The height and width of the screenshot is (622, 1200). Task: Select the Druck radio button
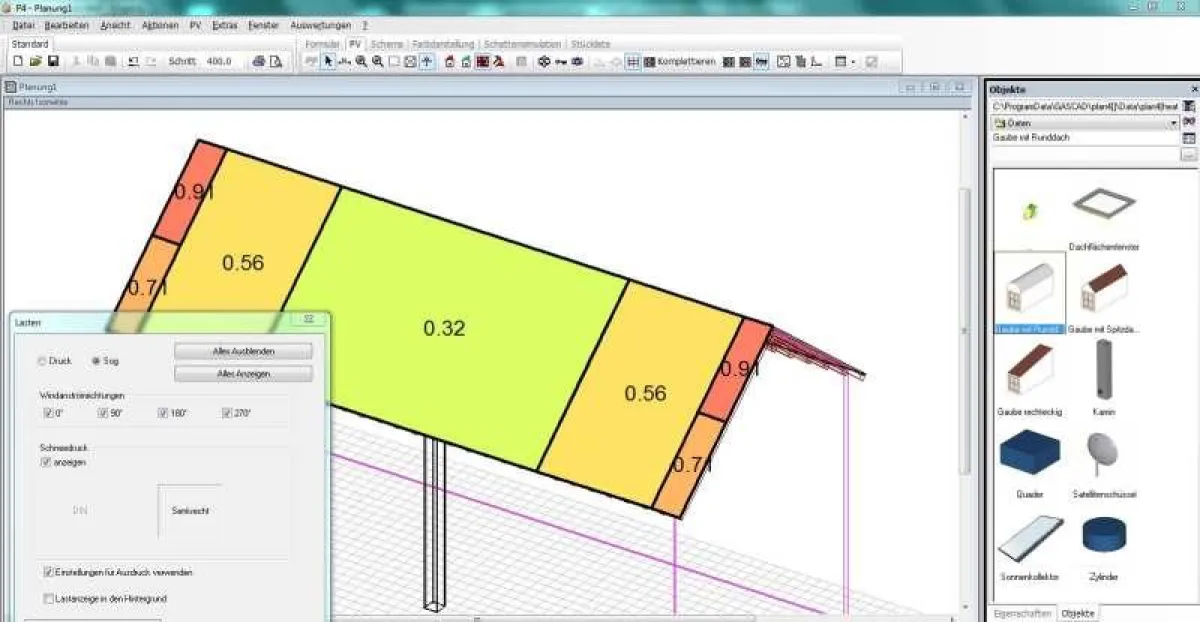[x=42, y=360]
